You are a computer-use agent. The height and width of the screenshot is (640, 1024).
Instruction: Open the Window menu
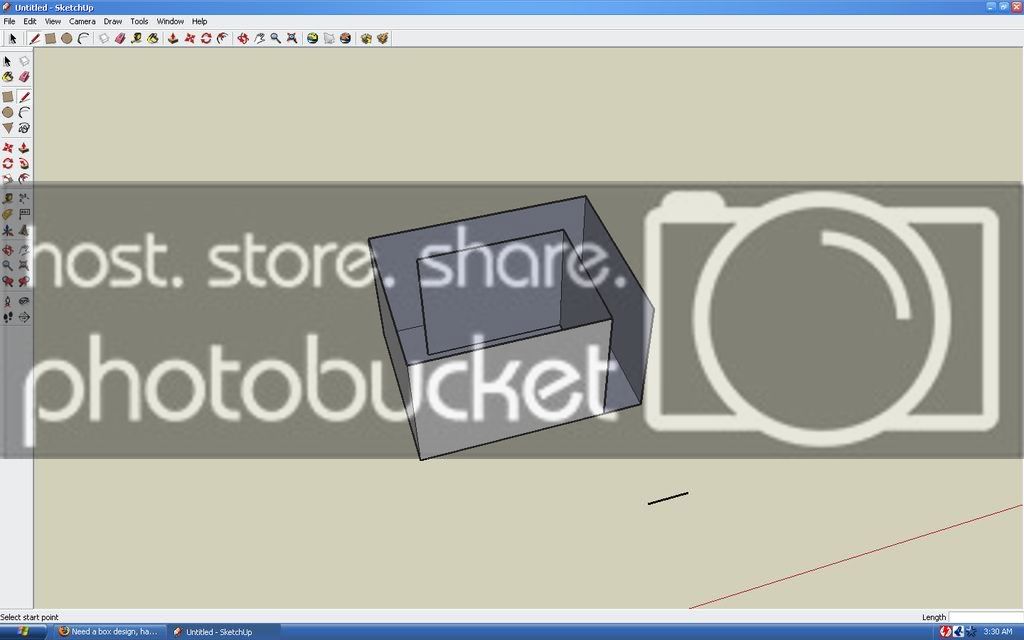point(170,22)
